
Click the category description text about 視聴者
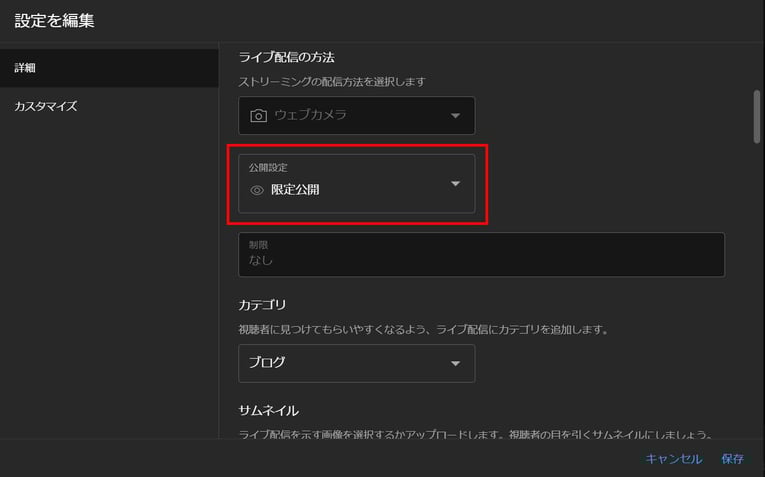[x=424, y=330]
